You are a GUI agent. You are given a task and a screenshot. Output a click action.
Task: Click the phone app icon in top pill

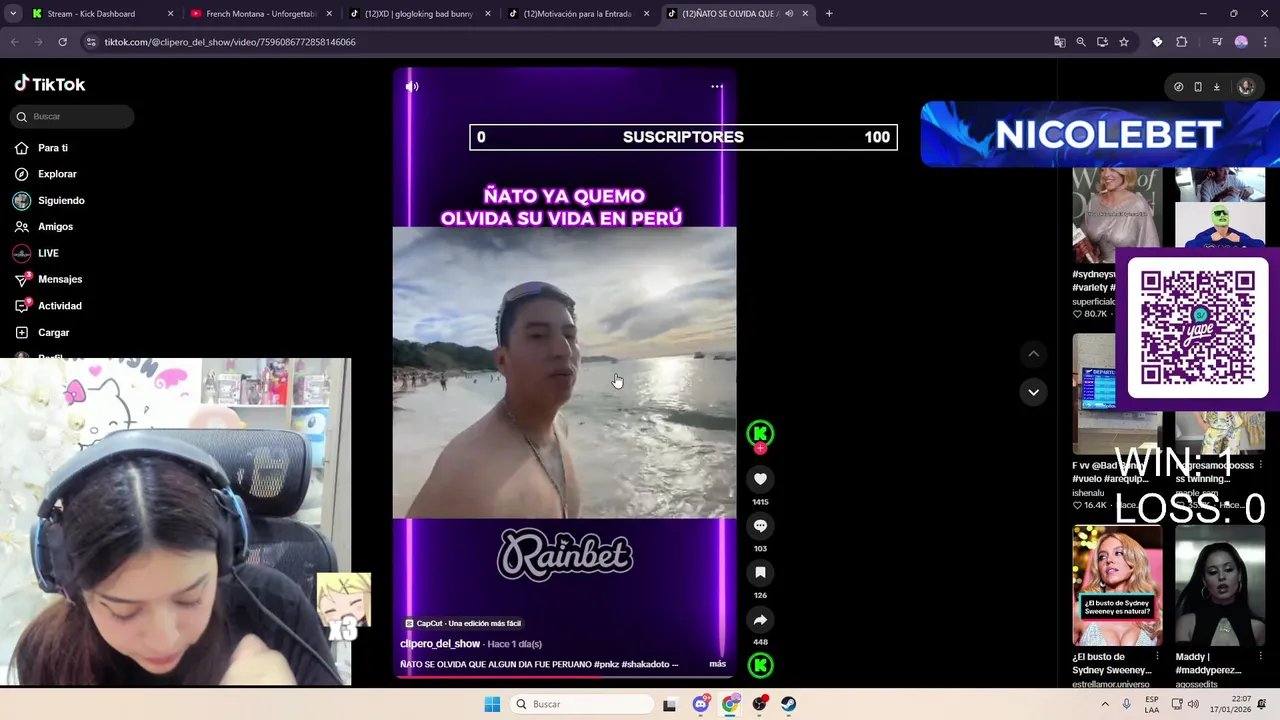coord(1198,87)
